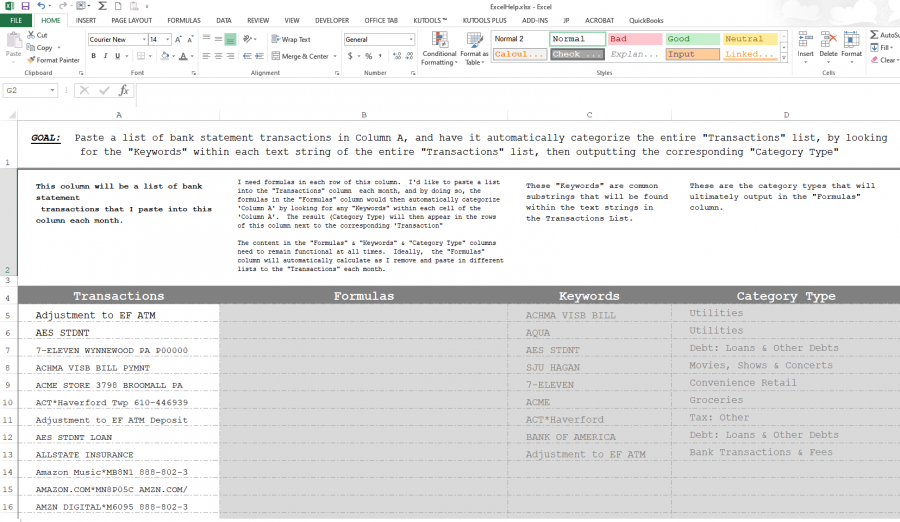Screen dimensions: 900x522
Task: Decrease the indent
Action: [x=247, y=56]
